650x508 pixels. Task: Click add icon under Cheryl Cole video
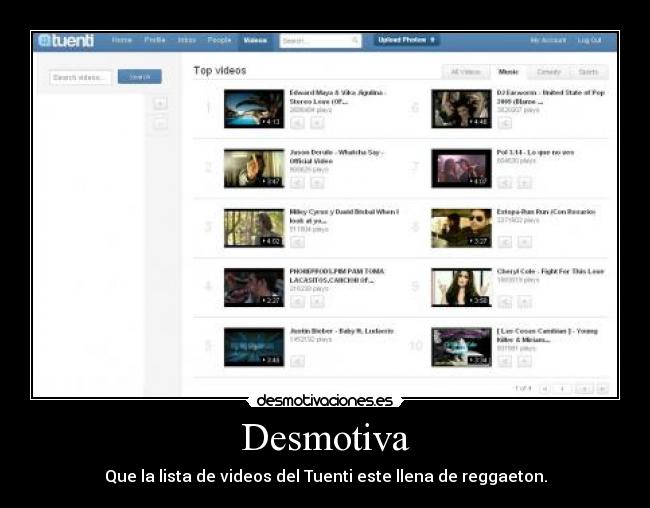pyautogui.click(x=524, y=302)
